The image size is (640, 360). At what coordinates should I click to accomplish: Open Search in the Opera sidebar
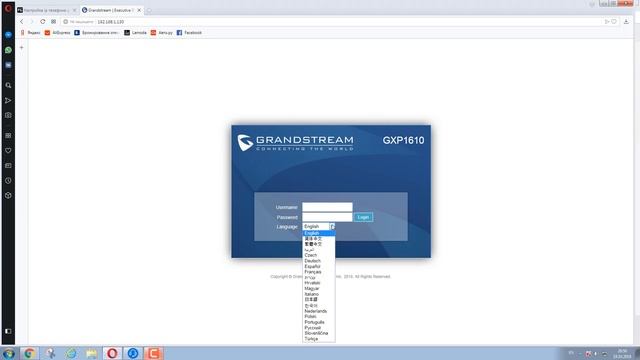(8, 85)
